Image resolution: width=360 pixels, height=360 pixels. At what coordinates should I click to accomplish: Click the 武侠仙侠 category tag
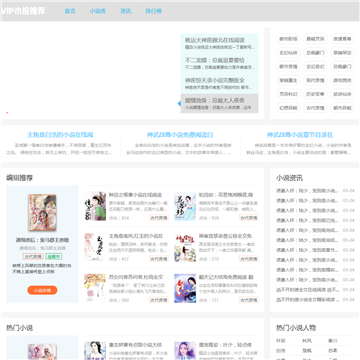(x=342, y=94)
